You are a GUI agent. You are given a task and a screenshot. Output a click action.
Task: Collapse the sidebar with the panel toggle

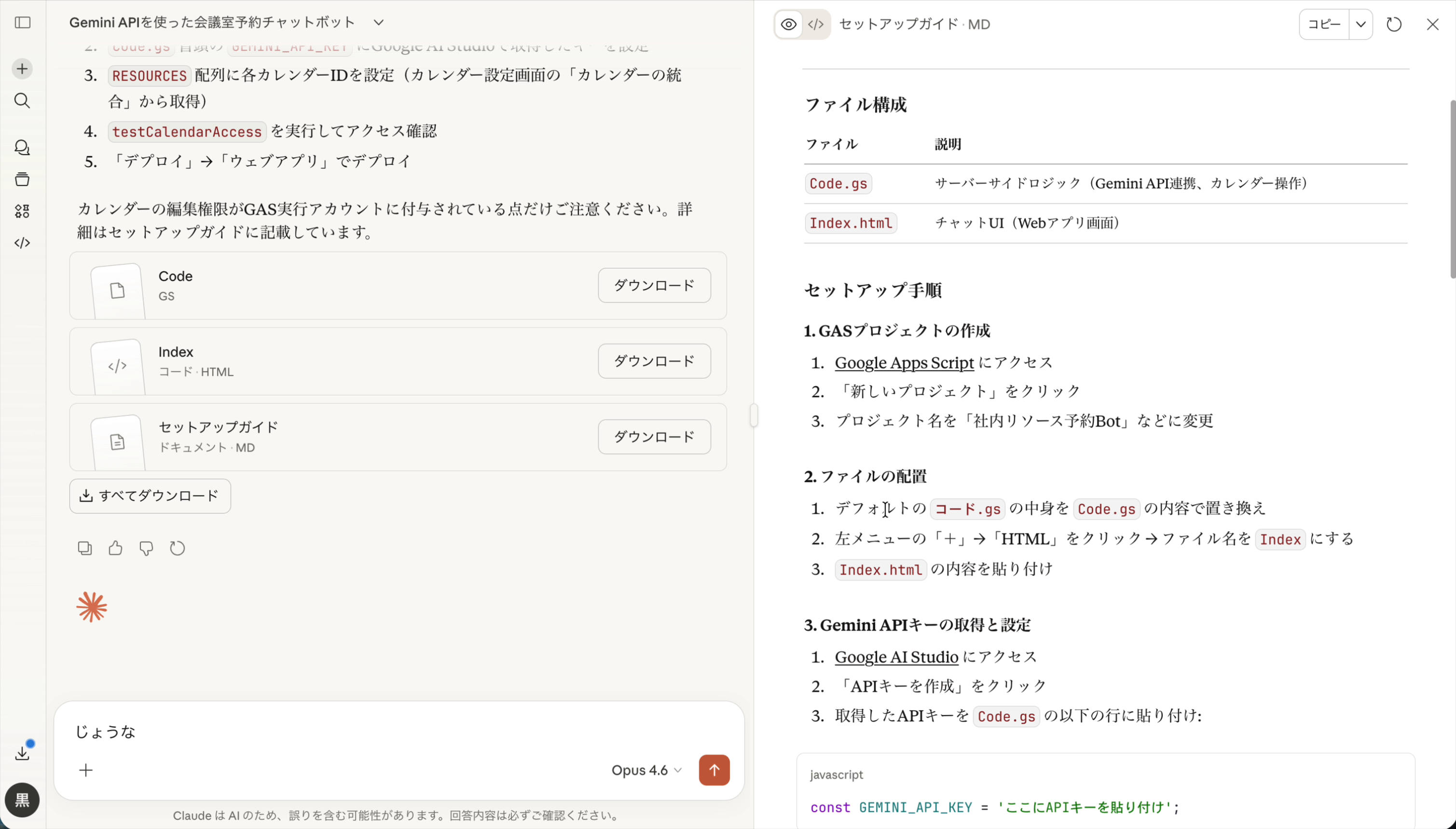coord(22,23)
